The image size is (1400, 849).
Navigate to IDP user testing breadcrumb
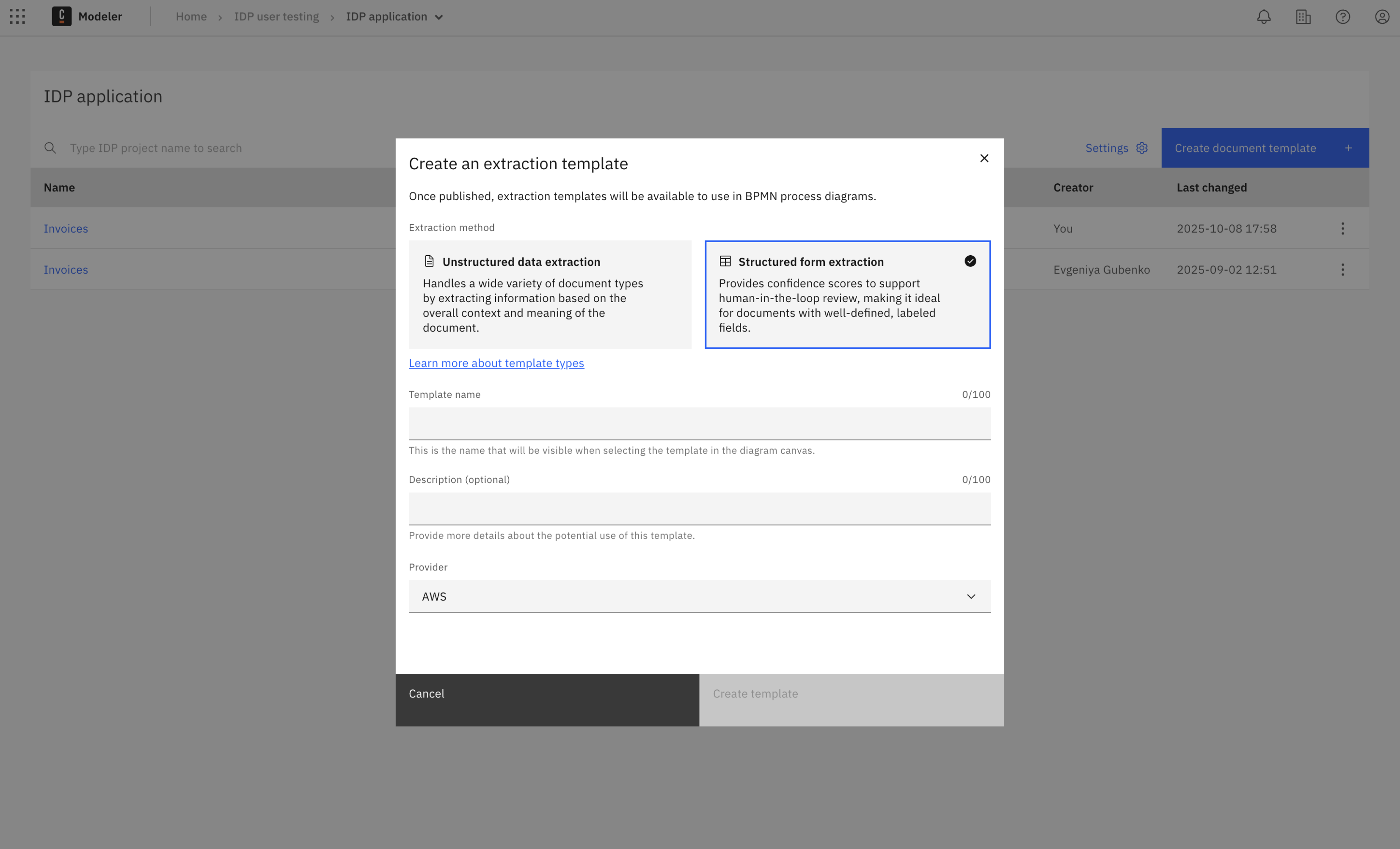(x=276, y=17)
